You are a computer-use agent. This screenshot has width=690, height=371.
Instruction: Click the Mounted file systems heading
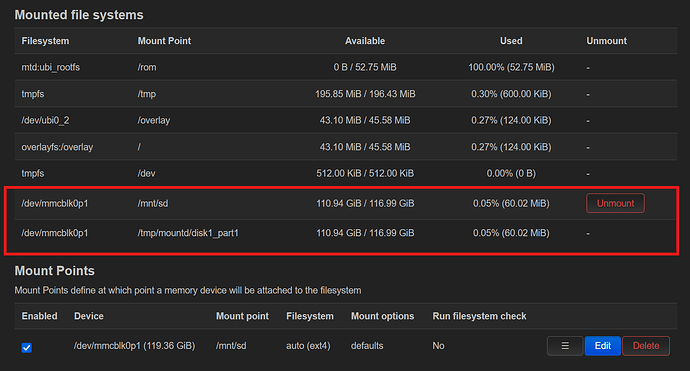(x=79, y=15)
